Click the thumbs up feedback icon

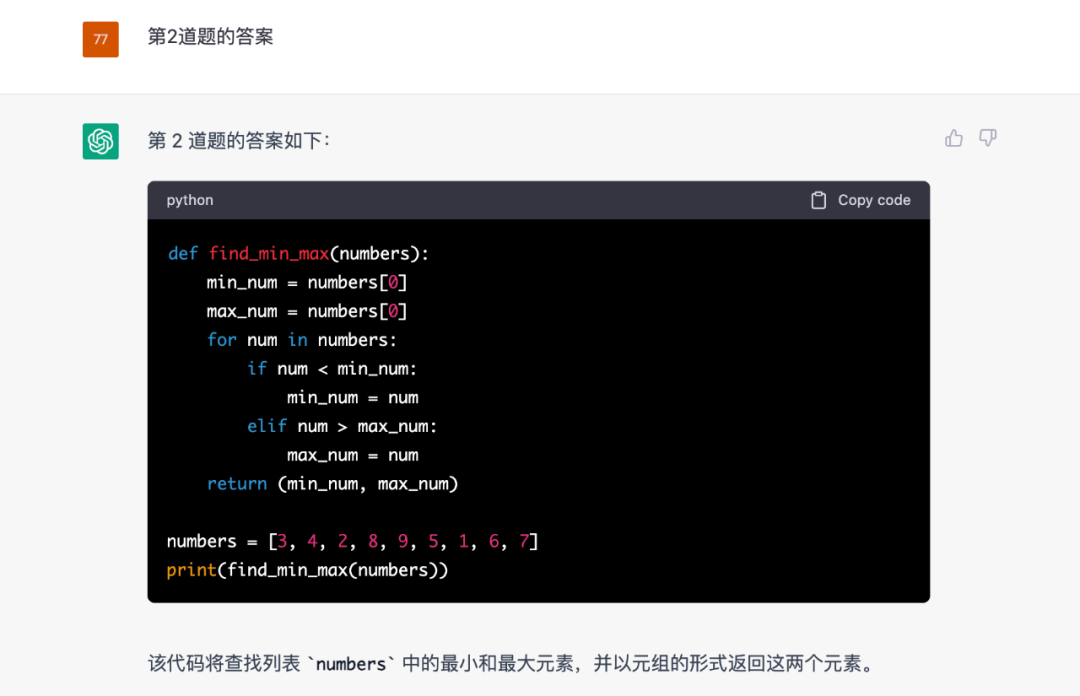[954, 139]
